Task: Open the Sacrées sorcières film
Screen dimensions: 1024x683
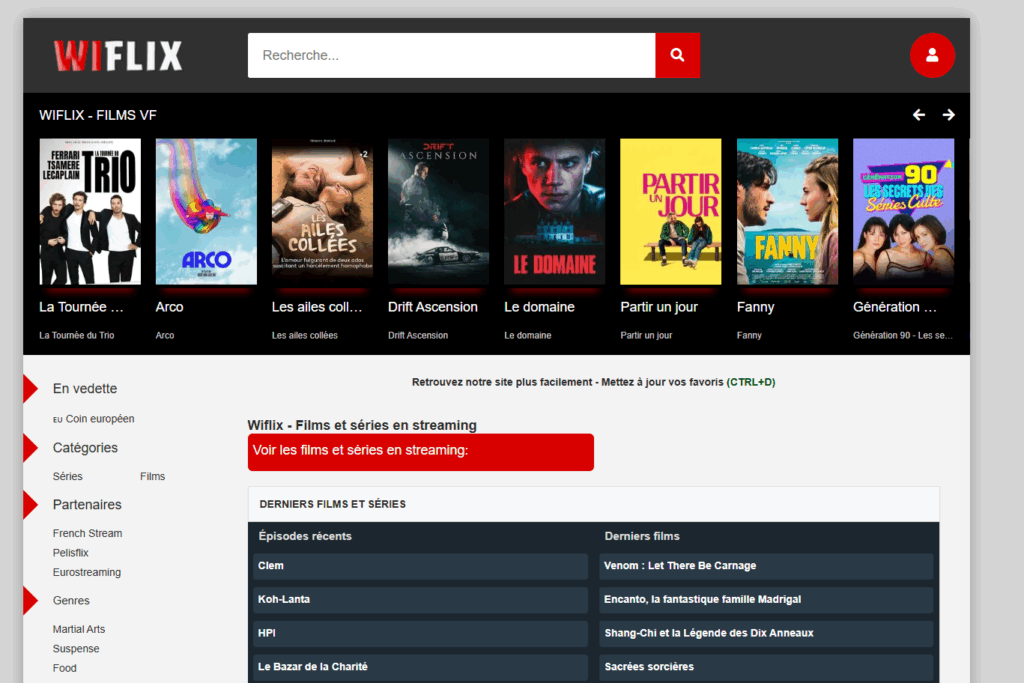Action: tap(766, 667)
